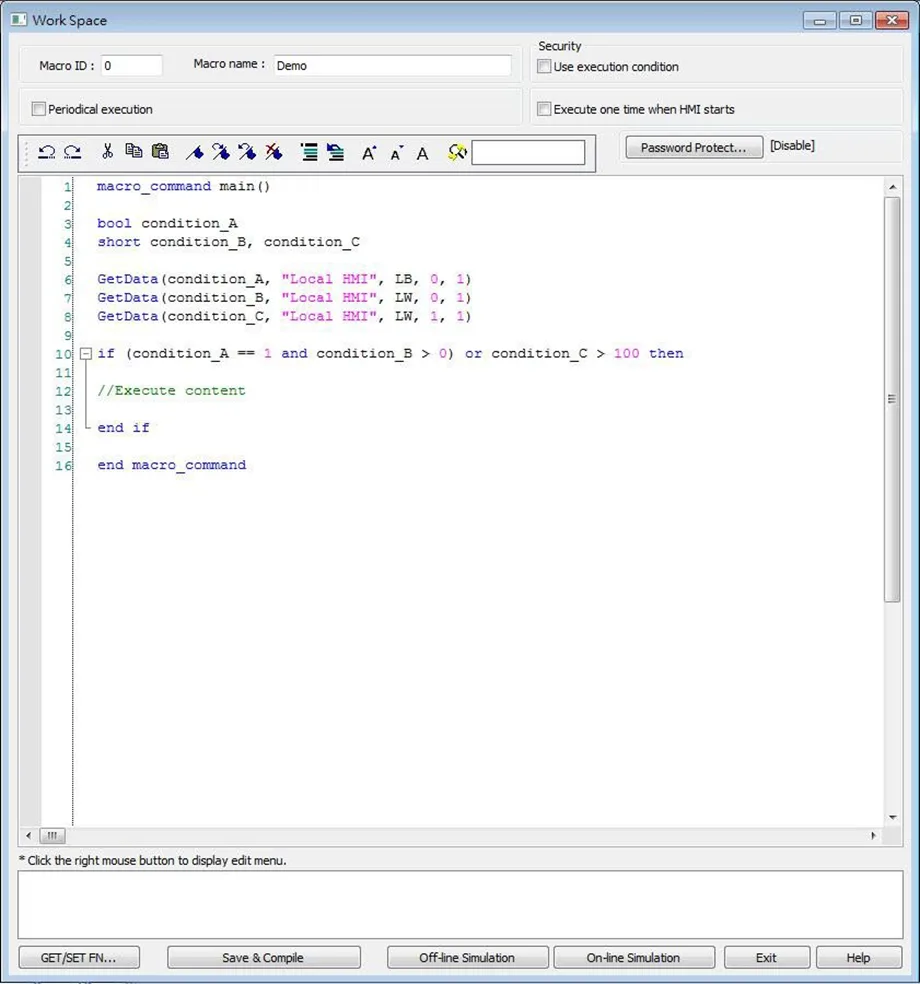The image size is (920, 984).
Task: Click the 'bool condition_A' declaration line
Action: [x=168, y=223]
